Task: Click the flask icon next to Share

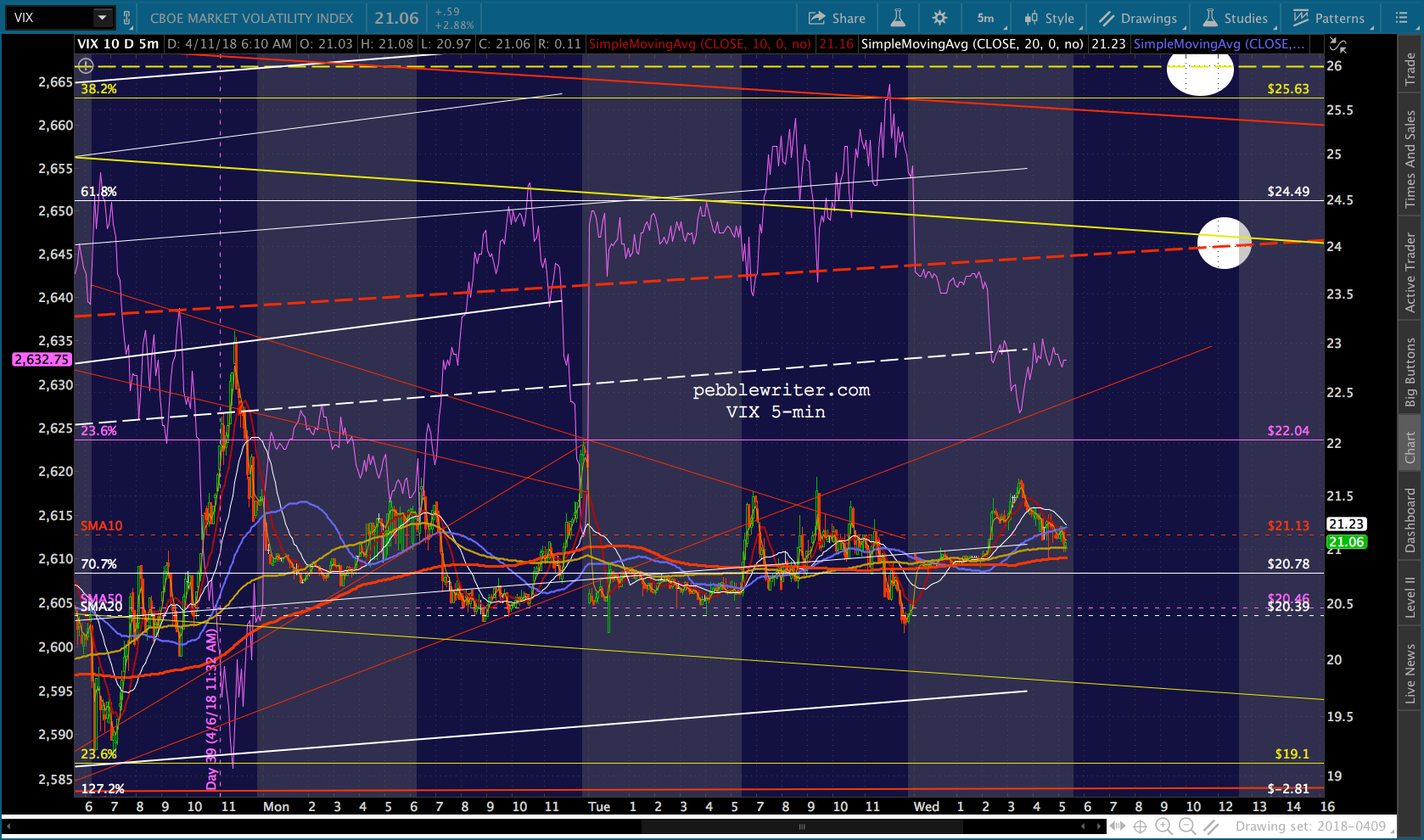Action: (897, 18)
